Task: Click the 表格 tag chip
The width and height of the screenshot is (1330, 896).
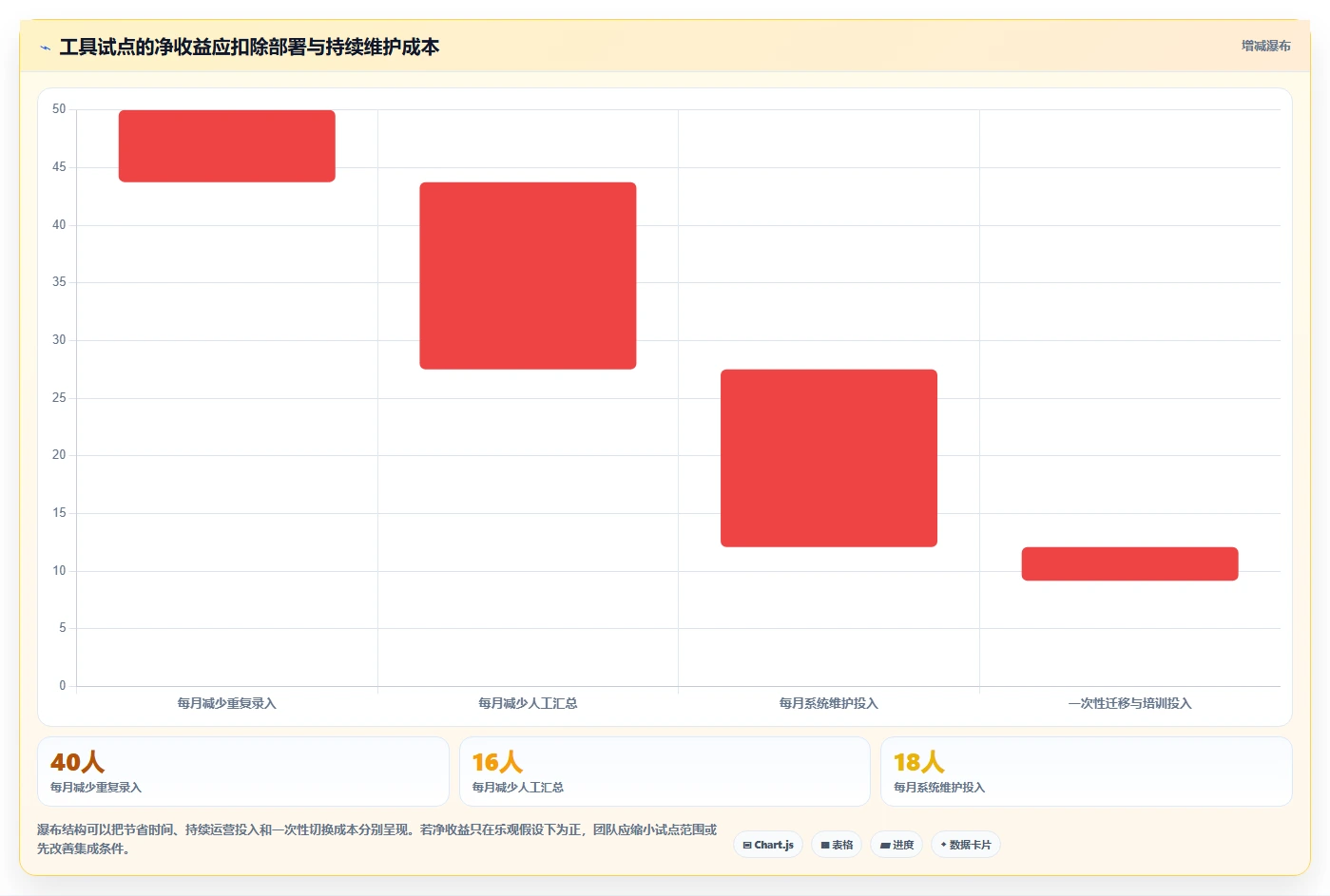Action: coord(837,845)
